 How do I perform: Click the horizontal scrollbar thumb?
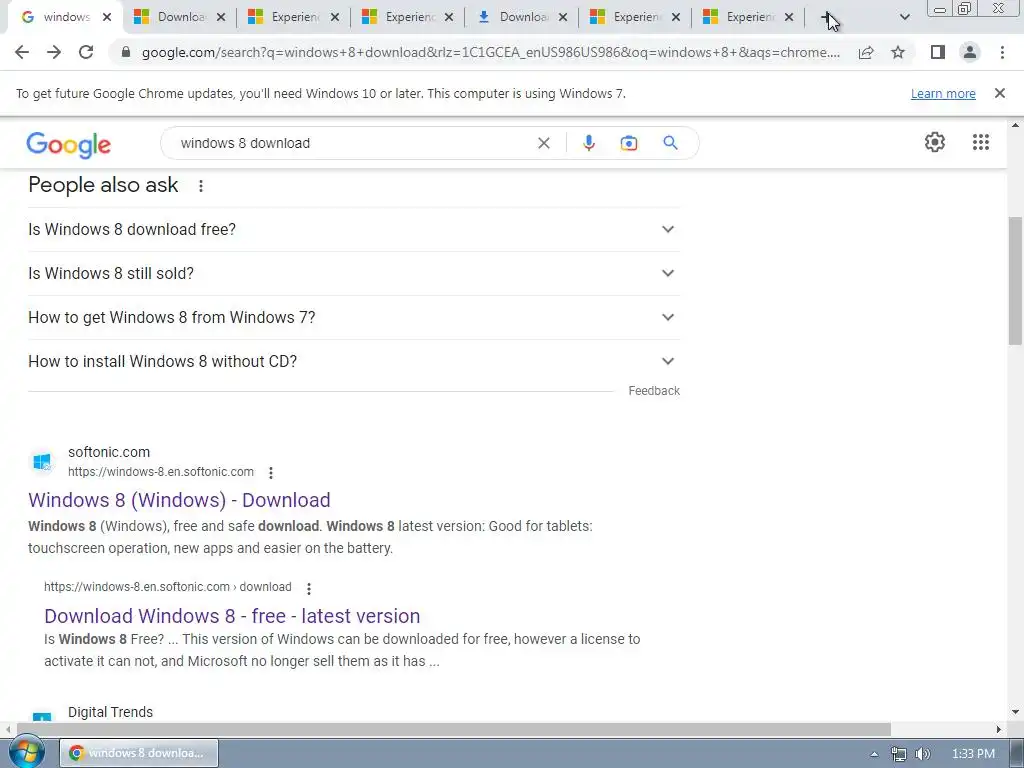[453, 729]
